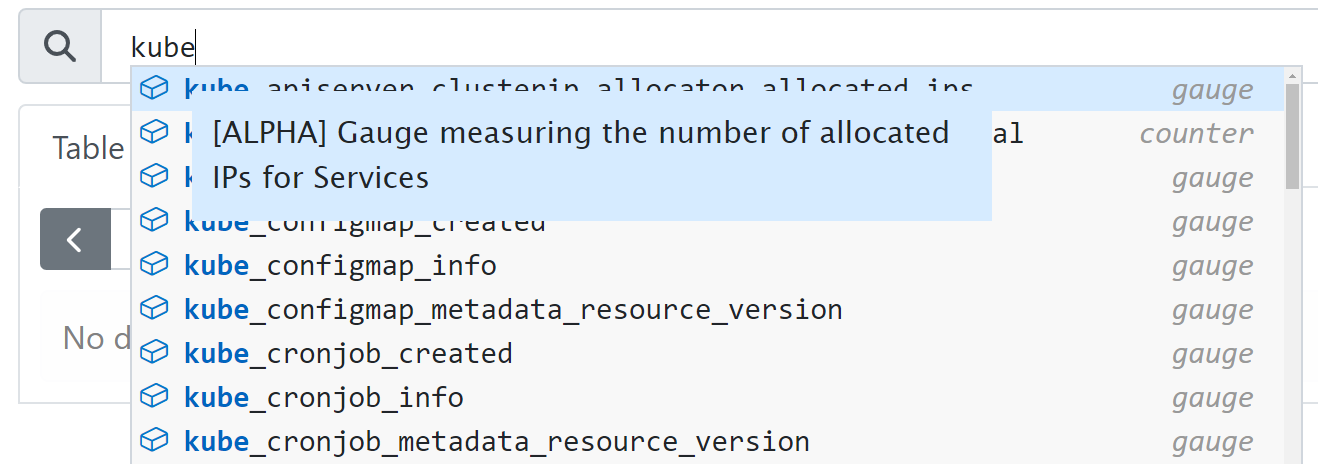The height and width of the screenshot is (464, 1318).
Task: Click the scrollbar up arrow in suggestions
Action: click(x=1292, y=75)
